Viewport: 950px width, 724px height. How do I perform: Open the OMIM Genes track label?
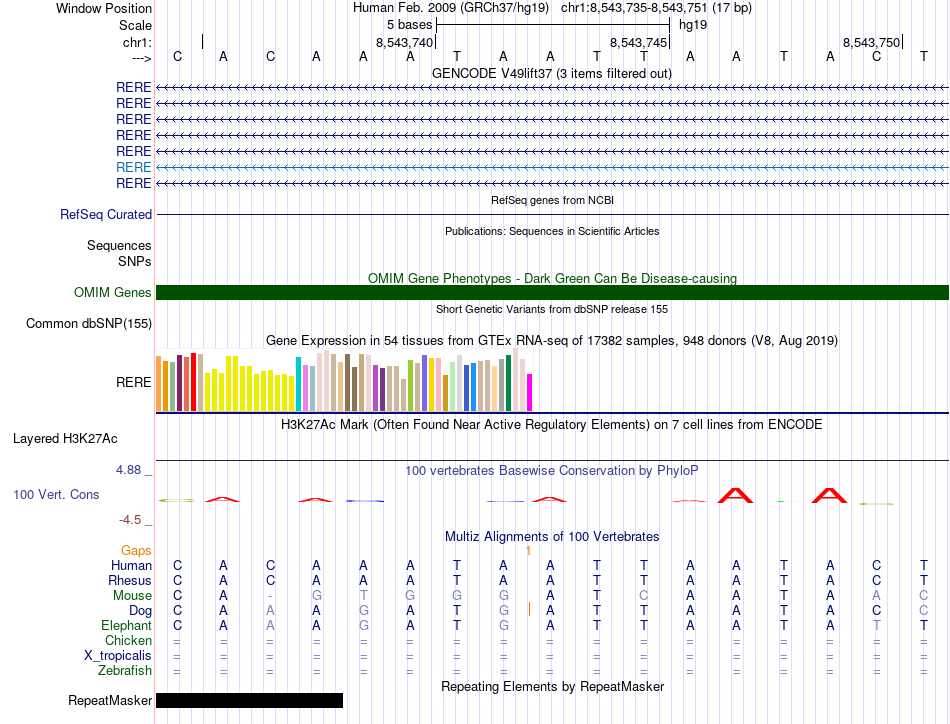coord(113,293)
